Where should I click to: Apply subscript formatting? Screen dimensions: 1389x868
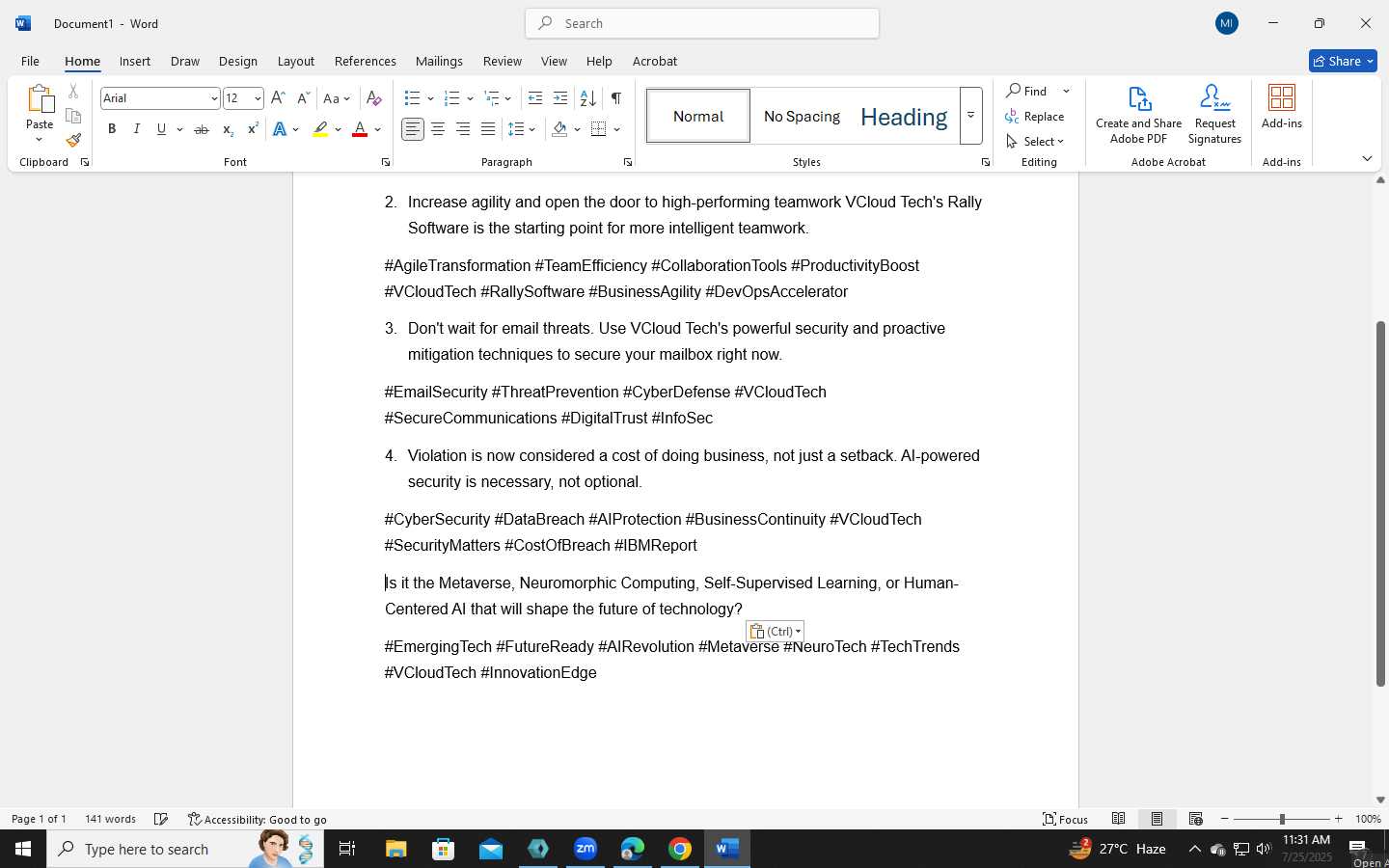pos(228,129)
